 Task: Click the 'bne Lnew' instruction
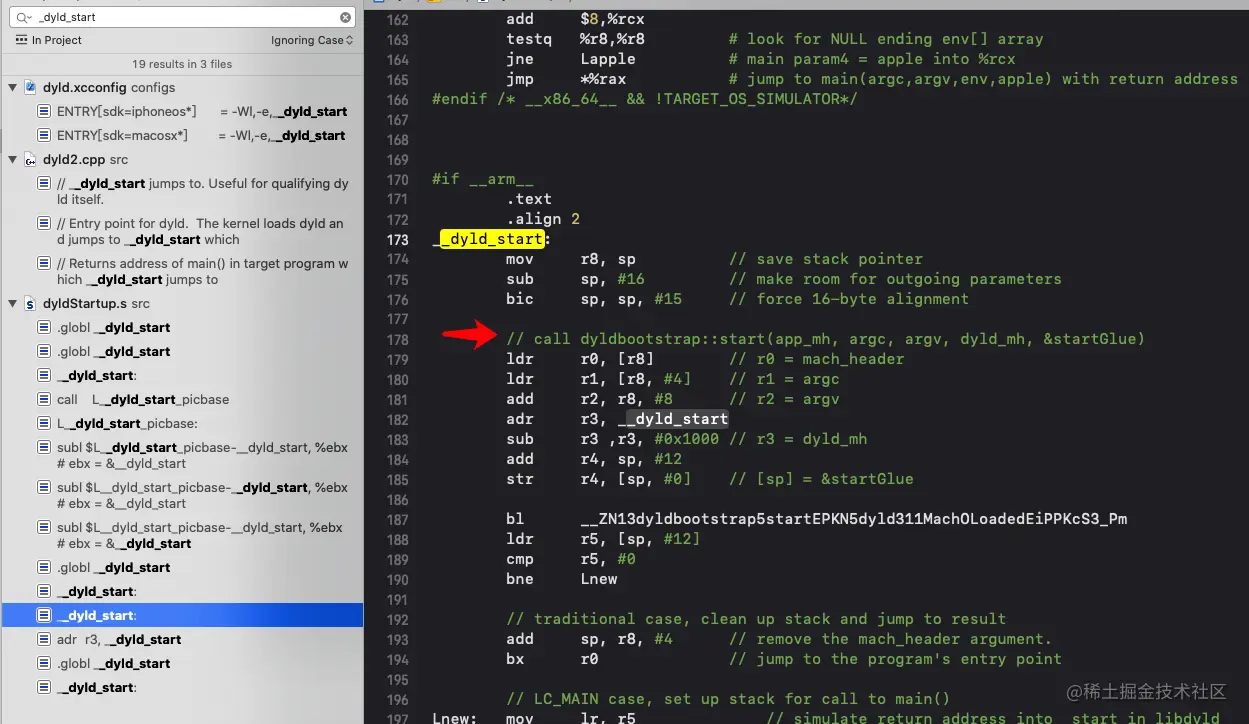point(561,579)
